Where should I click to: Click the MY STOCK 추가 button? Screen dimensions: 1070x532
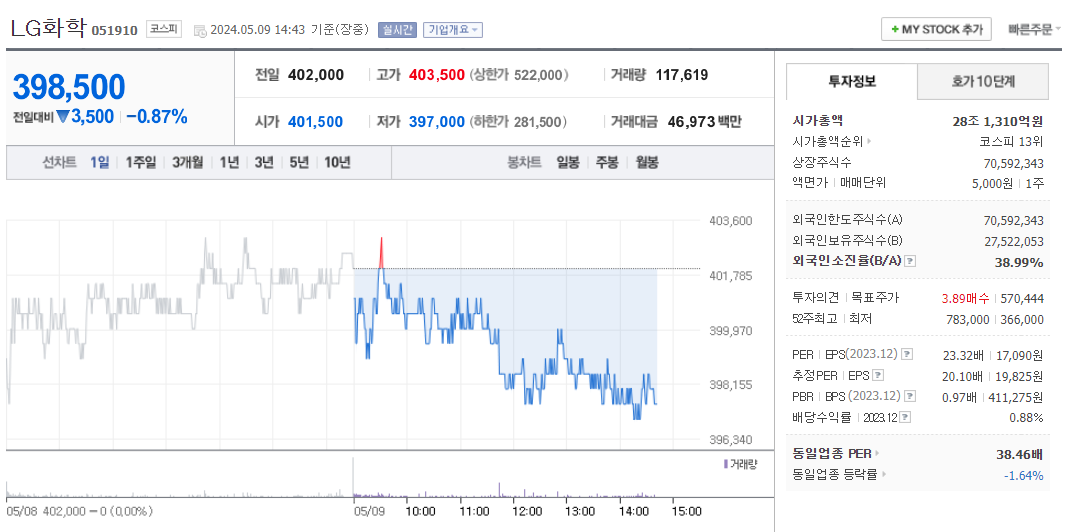pos(936,29)
